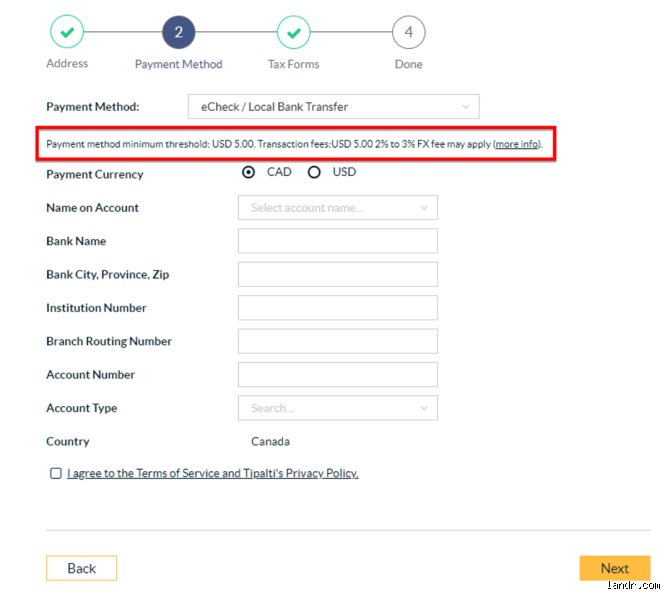Expand the Name on Account dropdown

338,208
